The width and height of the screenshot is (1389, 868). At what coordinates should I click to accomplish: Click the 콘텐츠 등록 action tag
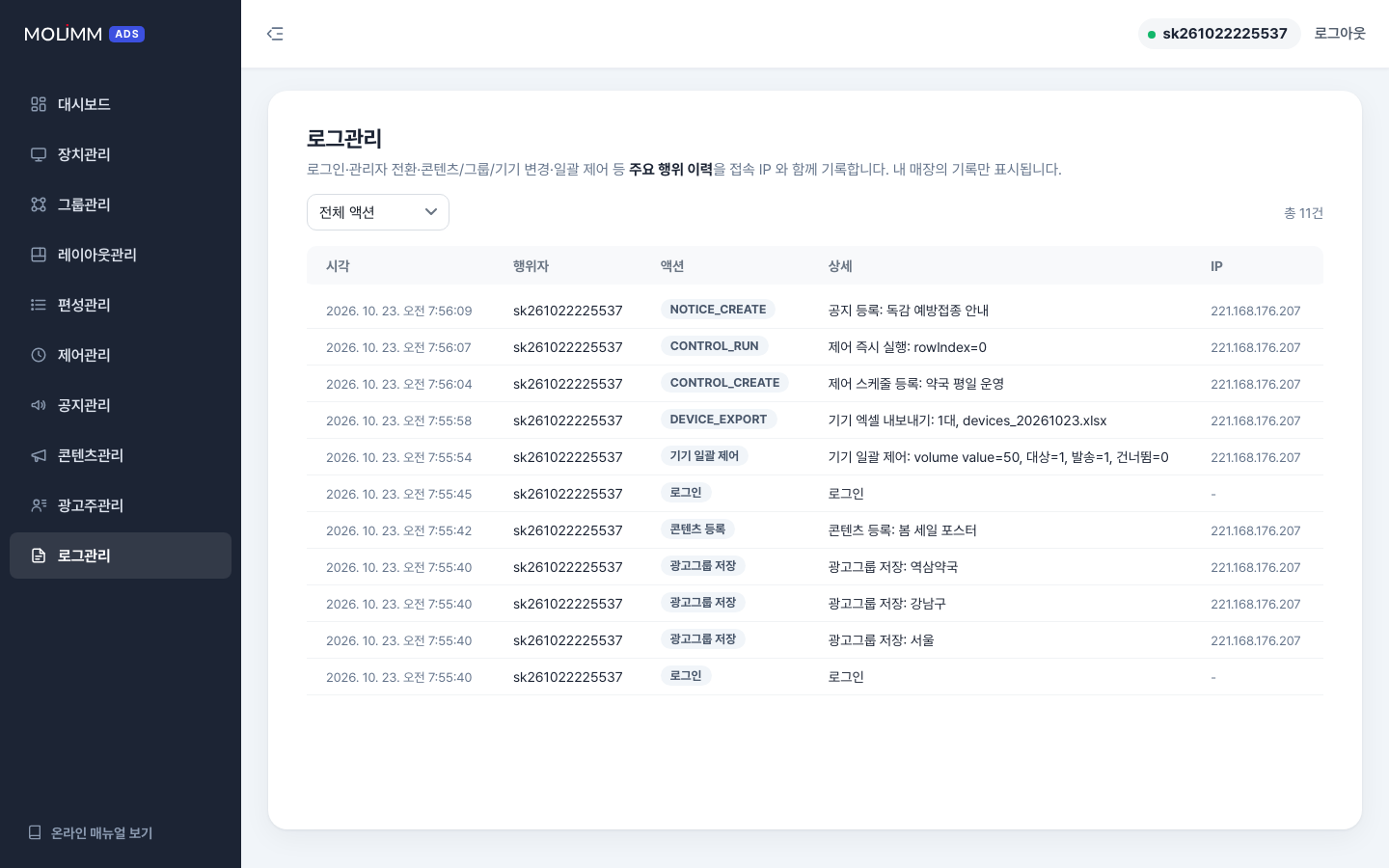point(697,529)
